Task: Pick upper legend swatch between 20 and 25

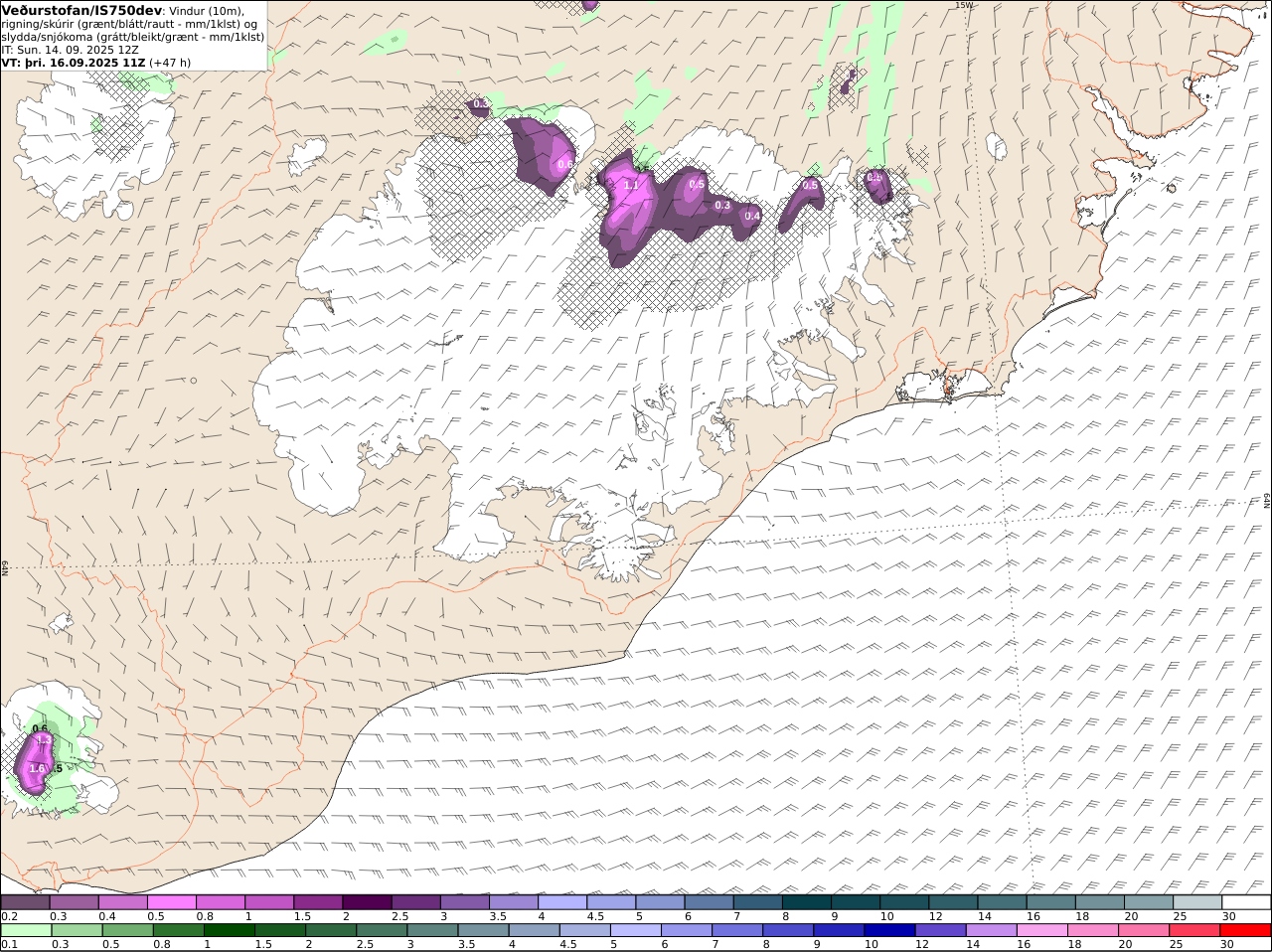Action: point(1149,902)
